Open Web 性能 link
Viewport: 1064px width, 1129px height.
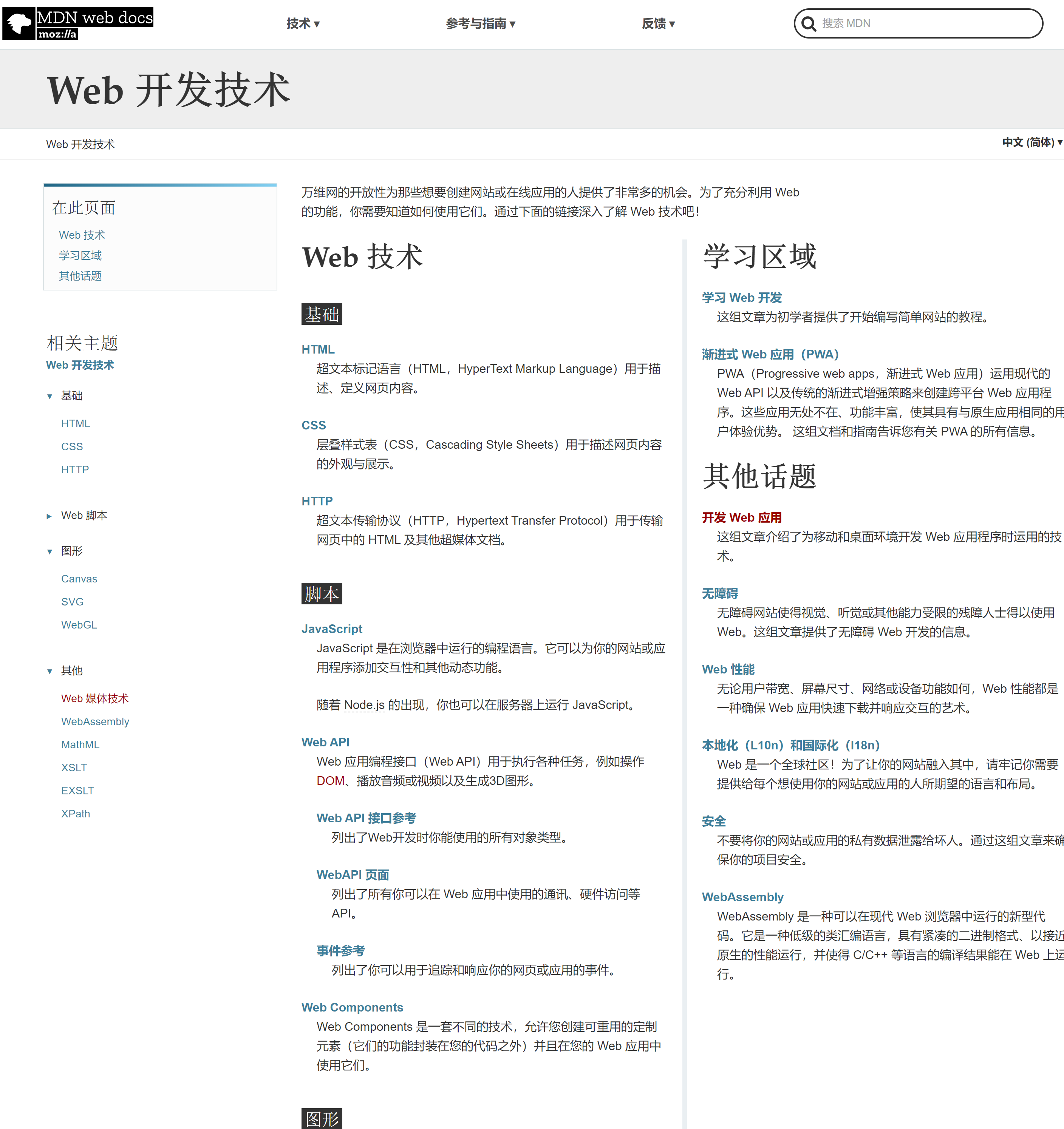coord(728,670)
